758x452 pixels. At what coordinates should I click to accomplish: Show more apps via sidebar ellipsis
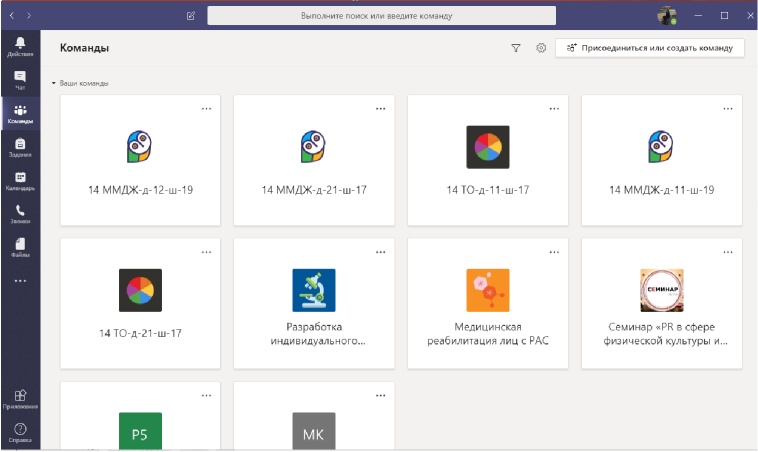(x=20, y=281)
